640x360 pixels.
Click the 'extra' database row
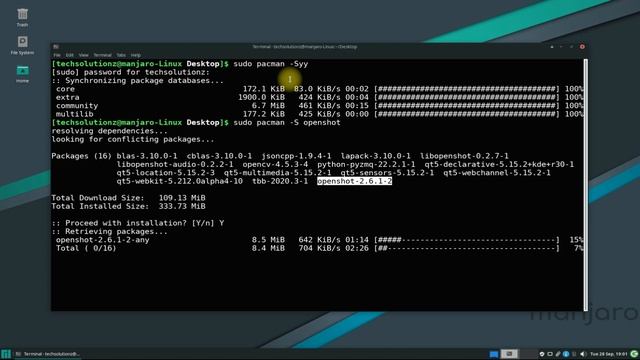[317, 98]
